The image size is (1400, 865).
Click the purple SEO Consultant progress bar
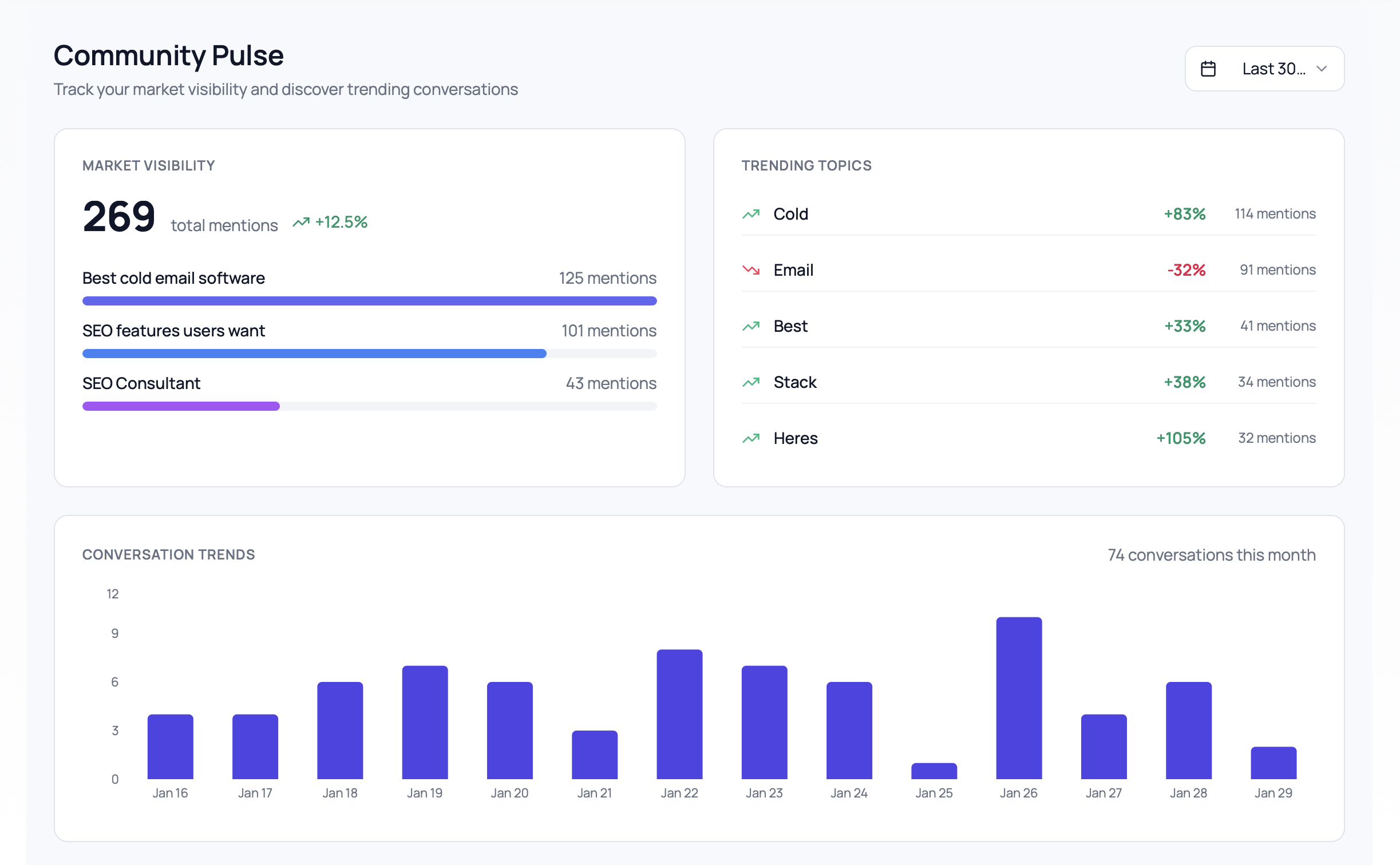click(181, 406)
